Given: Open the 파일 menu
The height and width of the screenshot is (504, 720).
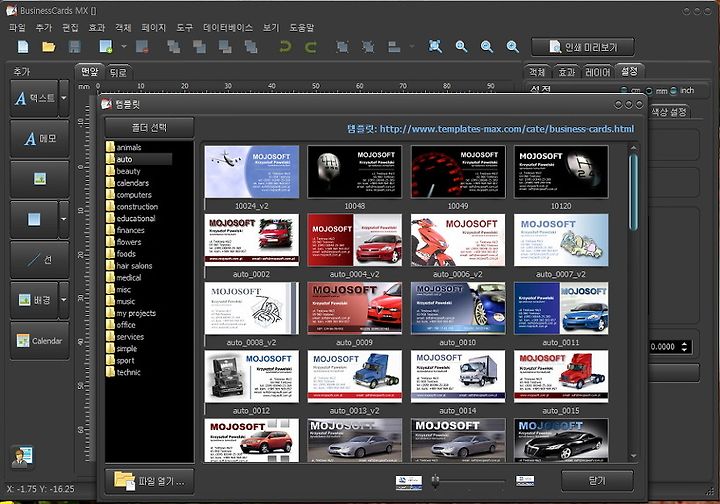Looking at the screenshot, I should [x=17, y=28].
